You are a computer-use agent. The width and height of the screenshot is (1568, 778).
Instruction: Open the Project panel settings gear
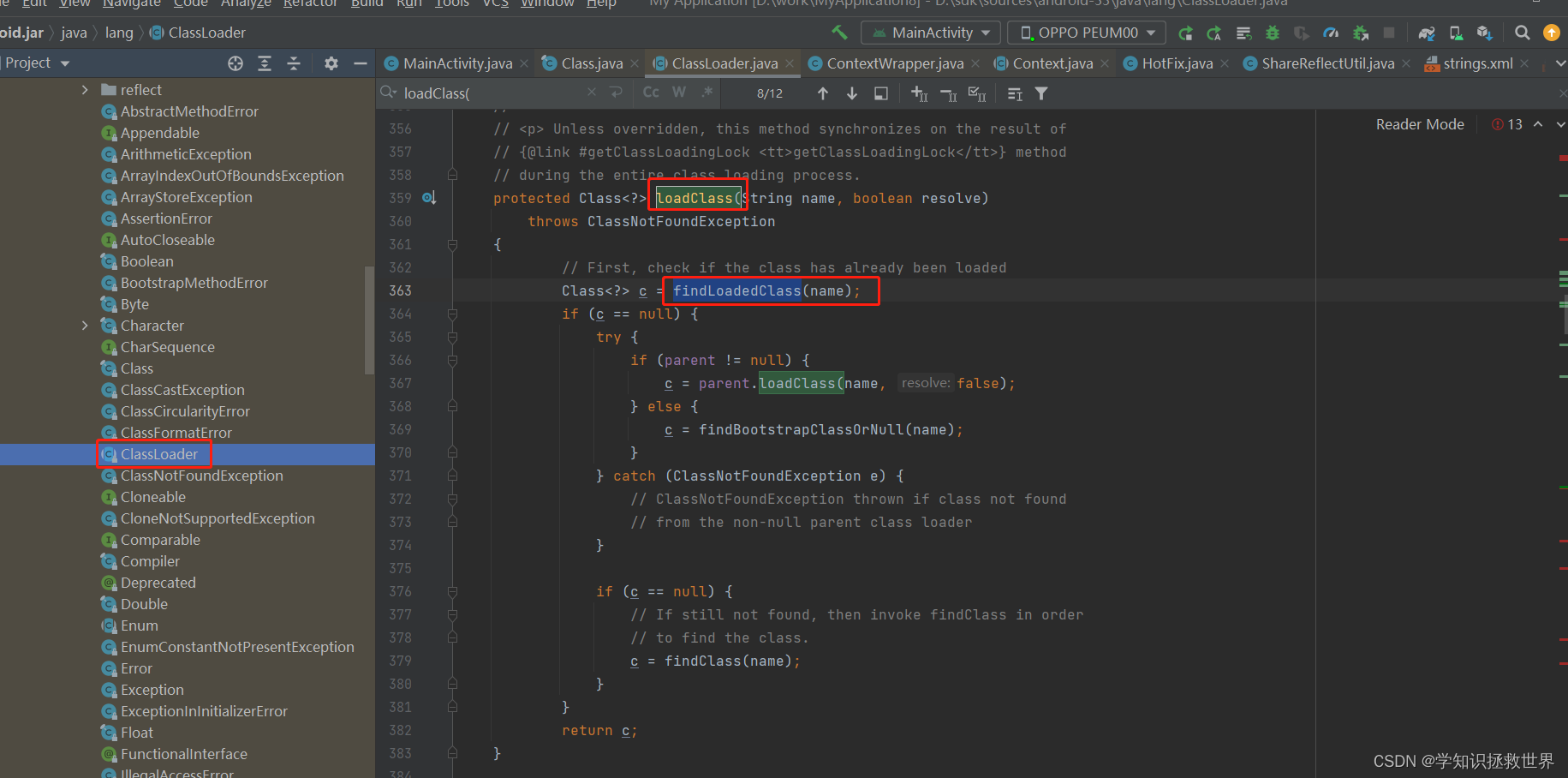click(x=331, y=63)
